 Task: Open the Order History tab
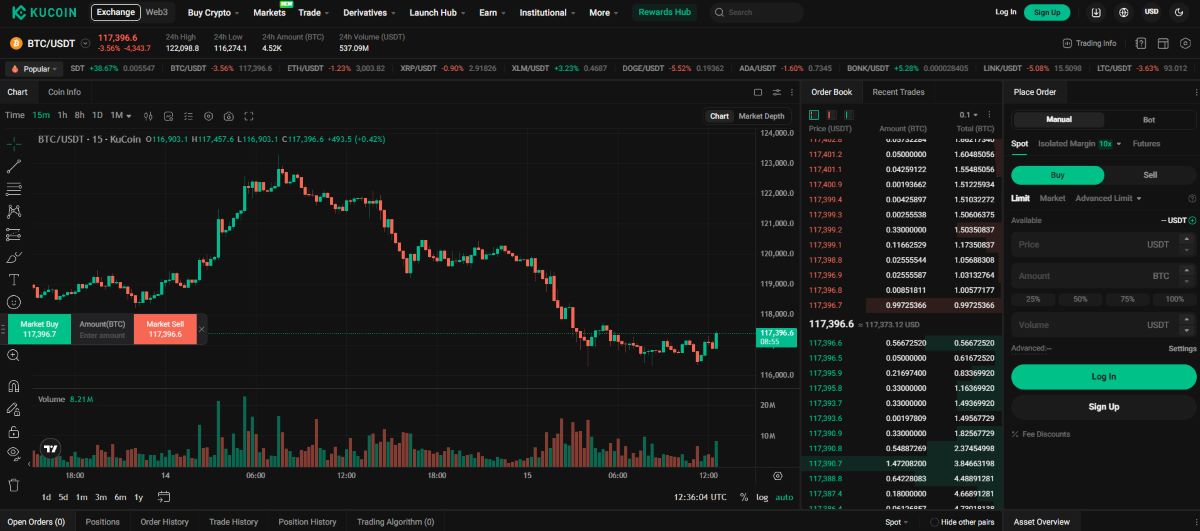(x=164, y=522)
